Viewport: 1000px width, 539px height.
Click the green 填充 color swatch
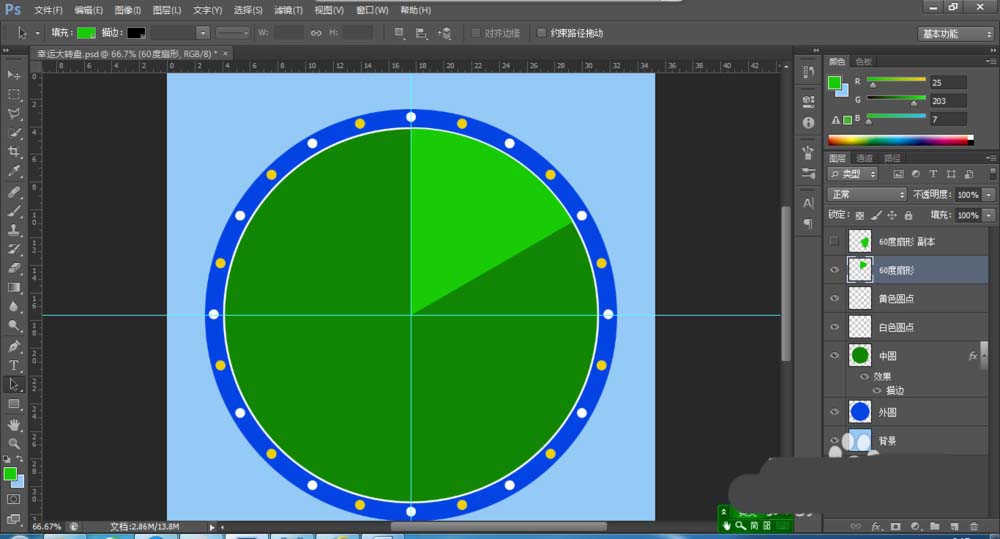(87, 33)
